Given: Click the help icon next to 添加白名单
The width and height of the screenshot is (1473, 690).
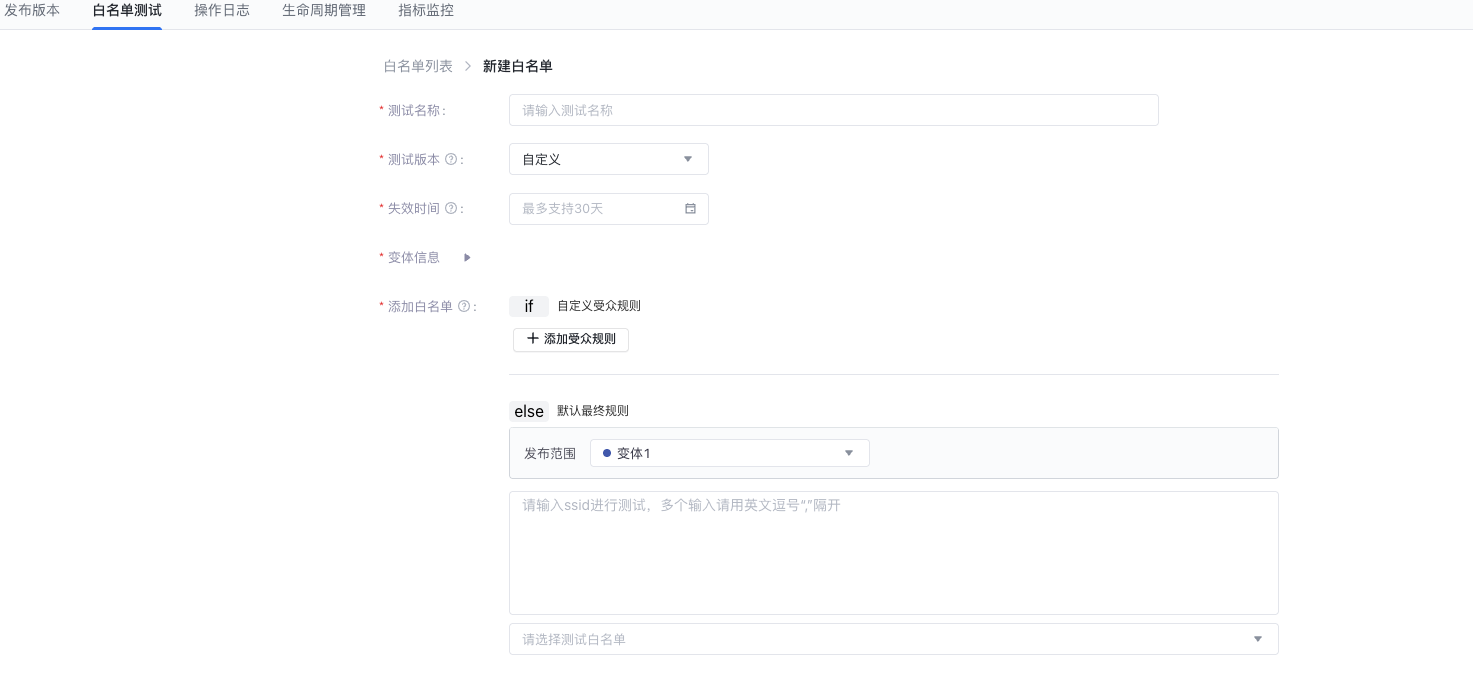Looking at the screenshot, I should coord(464,307).
